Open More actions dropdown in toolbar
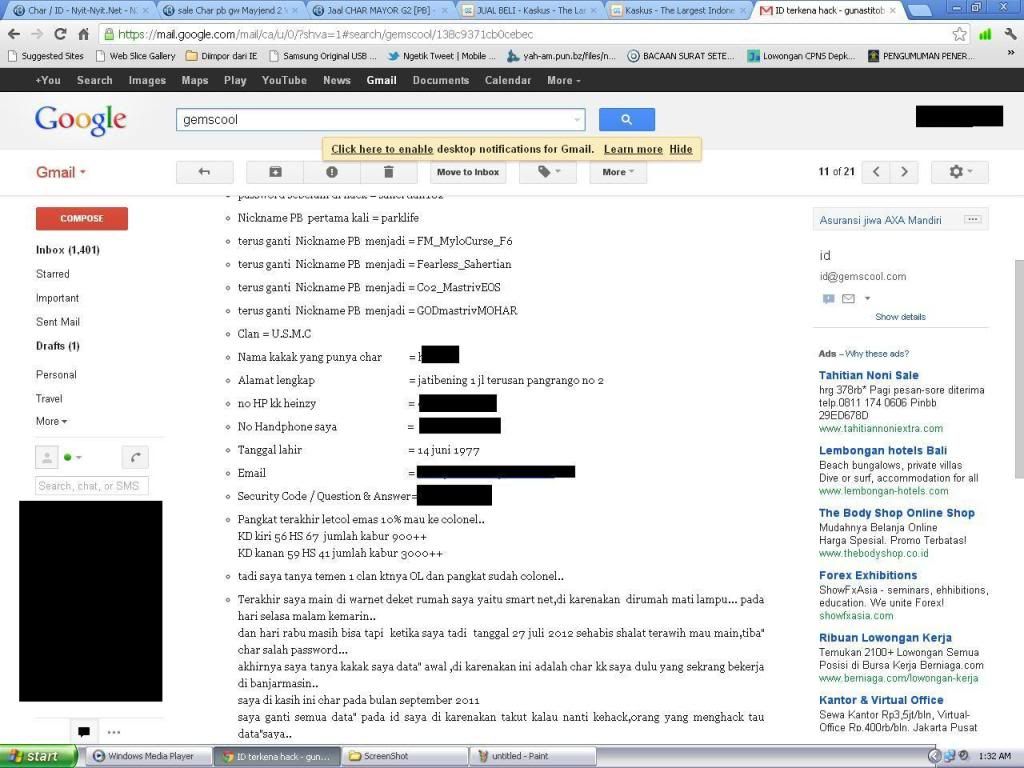Viewport: 1024px width, 768px height. (618, 172)
